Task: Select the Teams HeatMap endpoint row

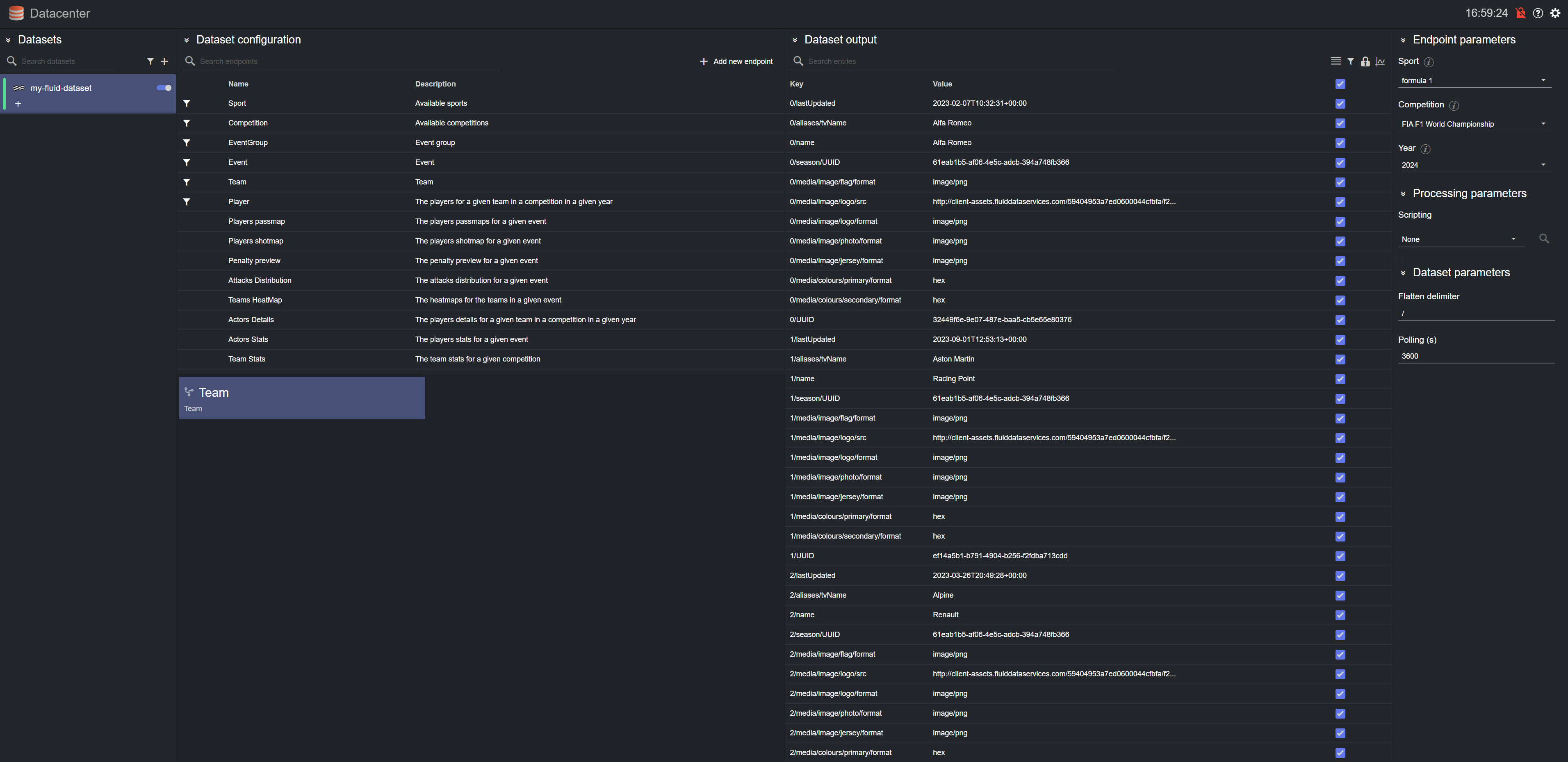Action: pos(255,300)
